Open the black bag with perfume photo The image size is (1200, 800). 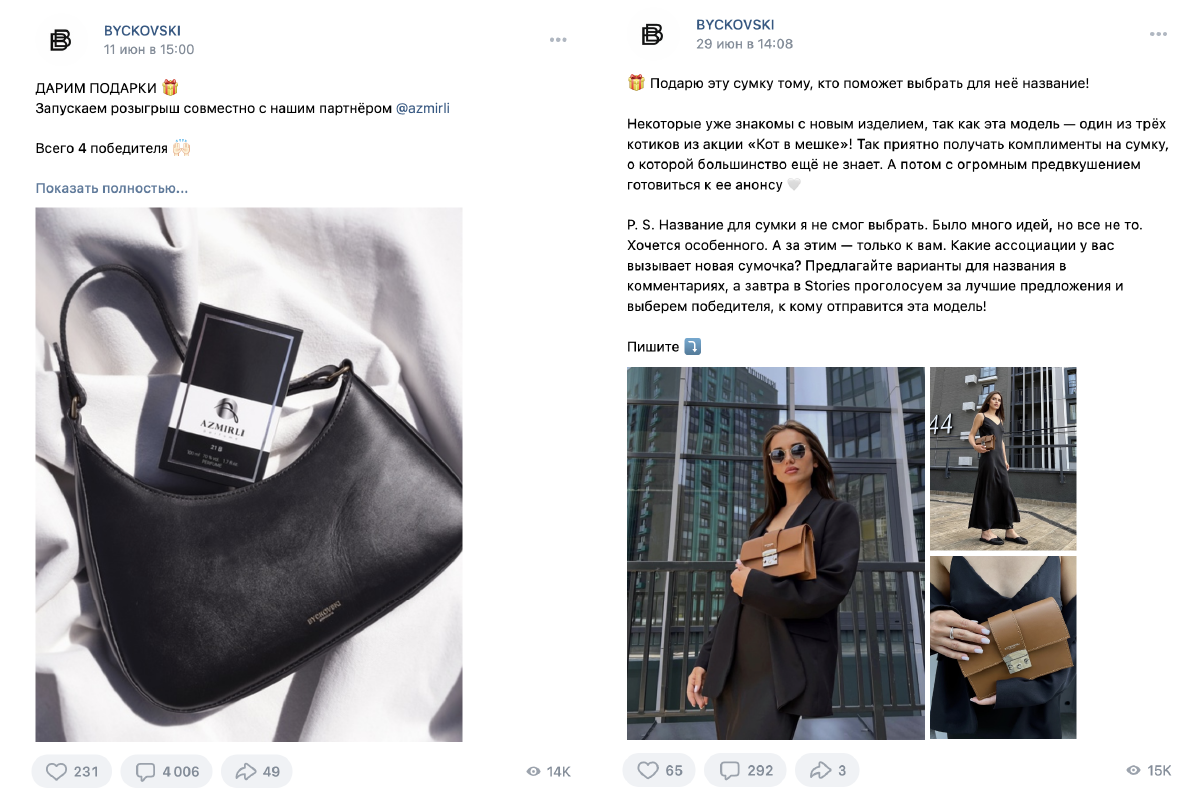249,474
